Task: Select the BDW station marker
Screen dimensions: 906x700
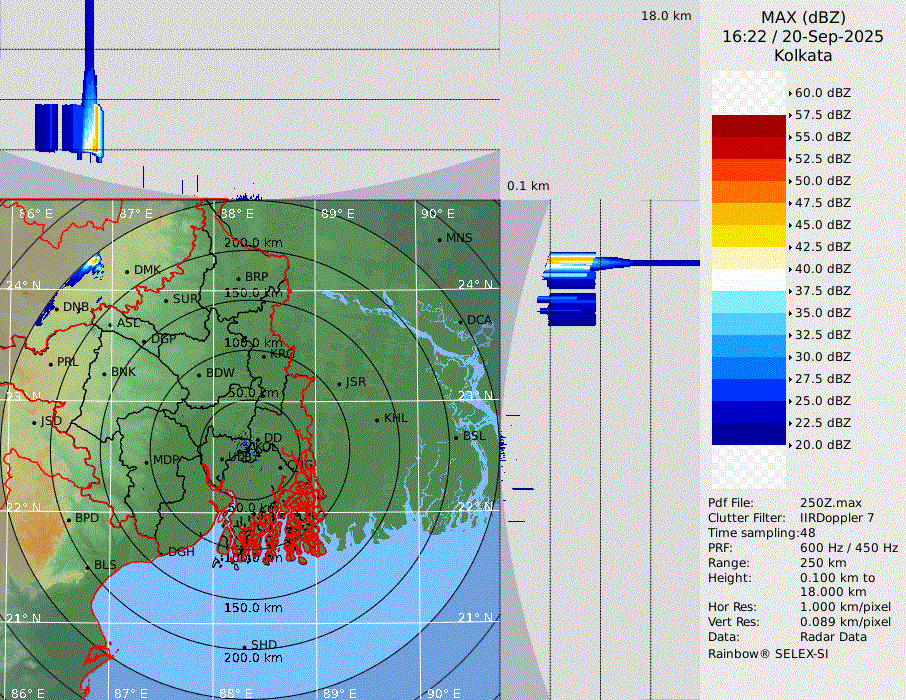Action: click(x=199, y=374)
